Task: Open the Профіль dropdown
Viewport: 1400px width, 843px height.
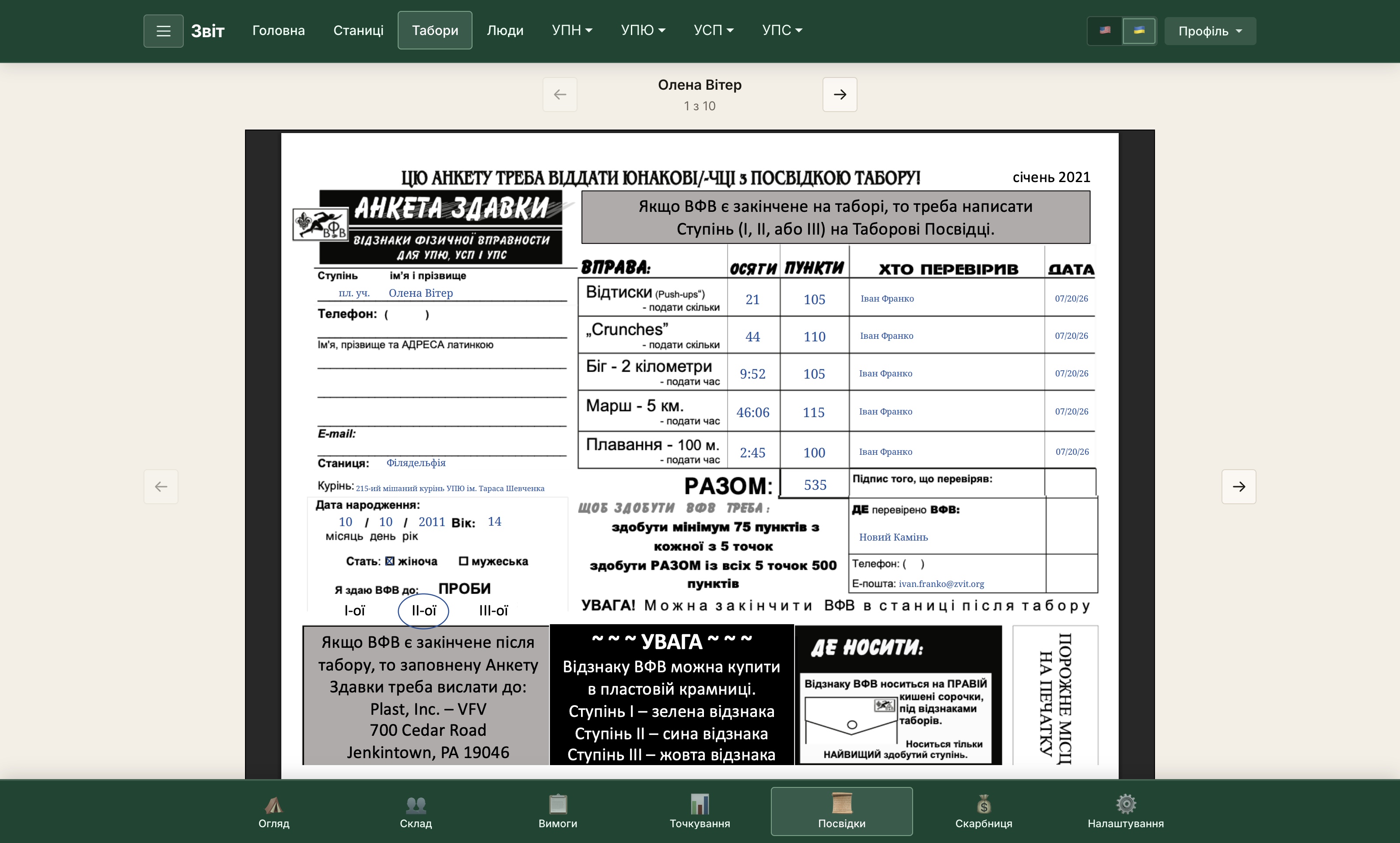Action: coord(1210,31)
